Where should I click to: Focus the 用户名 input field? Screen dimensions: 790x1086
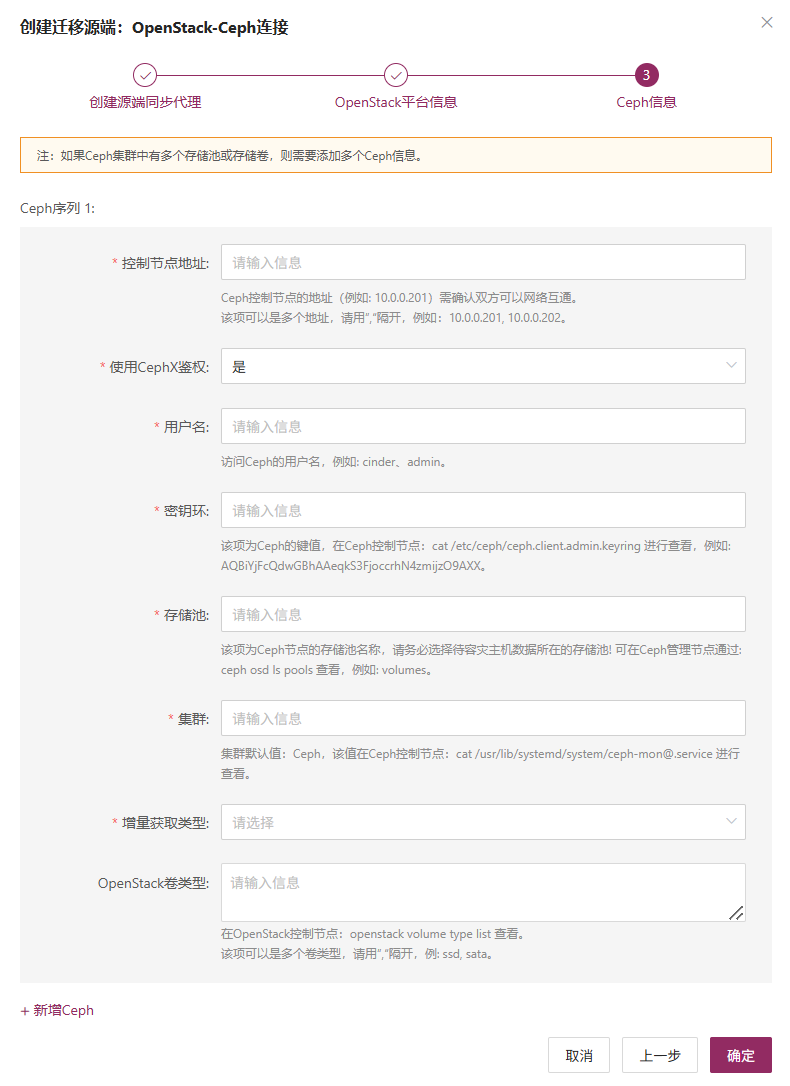click(x=483, y=426)
